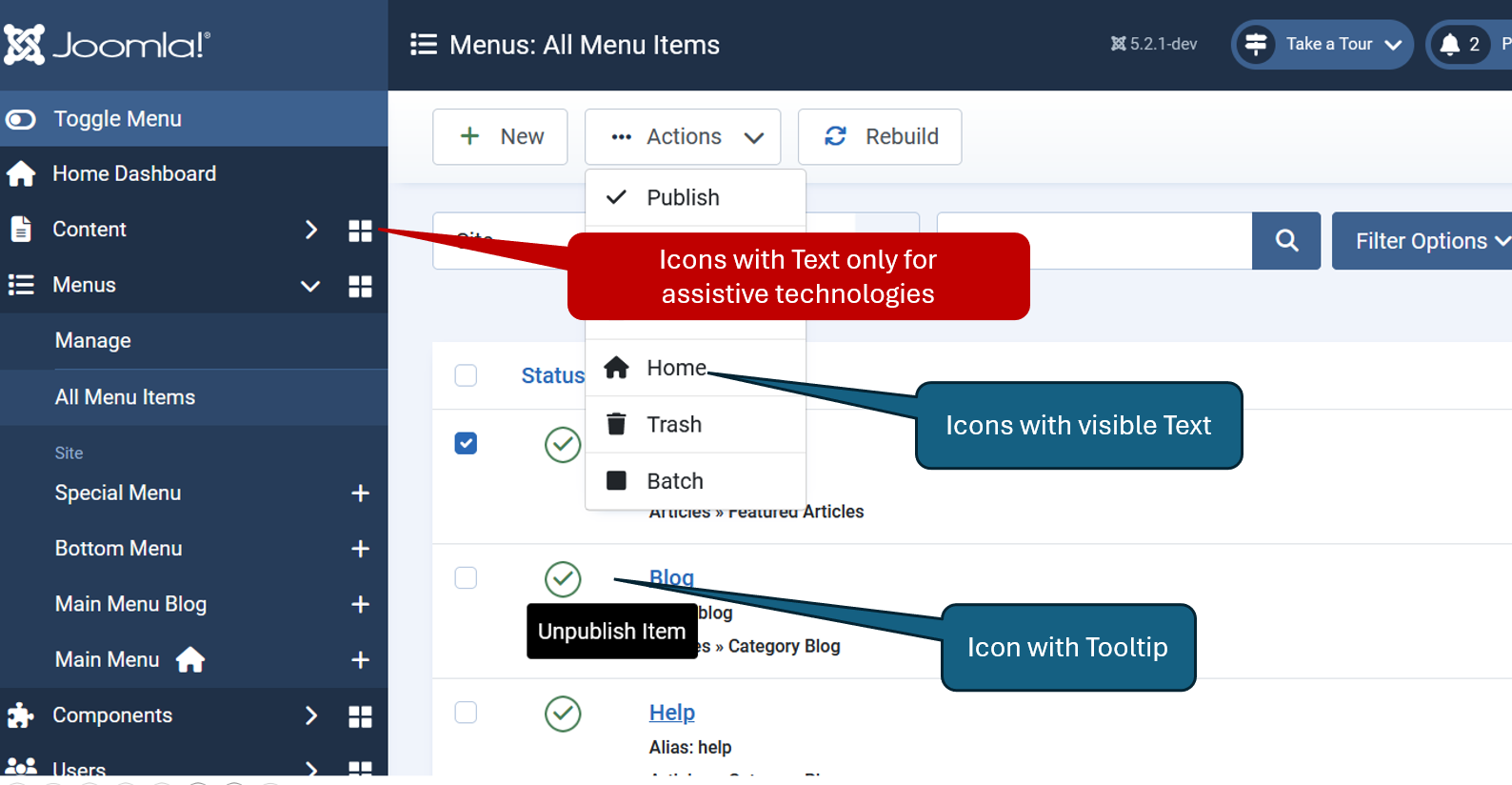Open the Manage menu entry
This screenshot has width=1512, height=785.
tap(93, 340)
